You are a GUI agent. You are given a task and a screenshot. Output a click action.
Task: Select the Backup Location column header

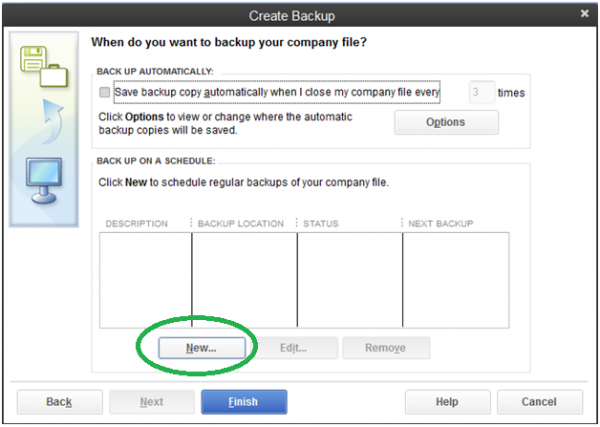[x=241, y=224]
